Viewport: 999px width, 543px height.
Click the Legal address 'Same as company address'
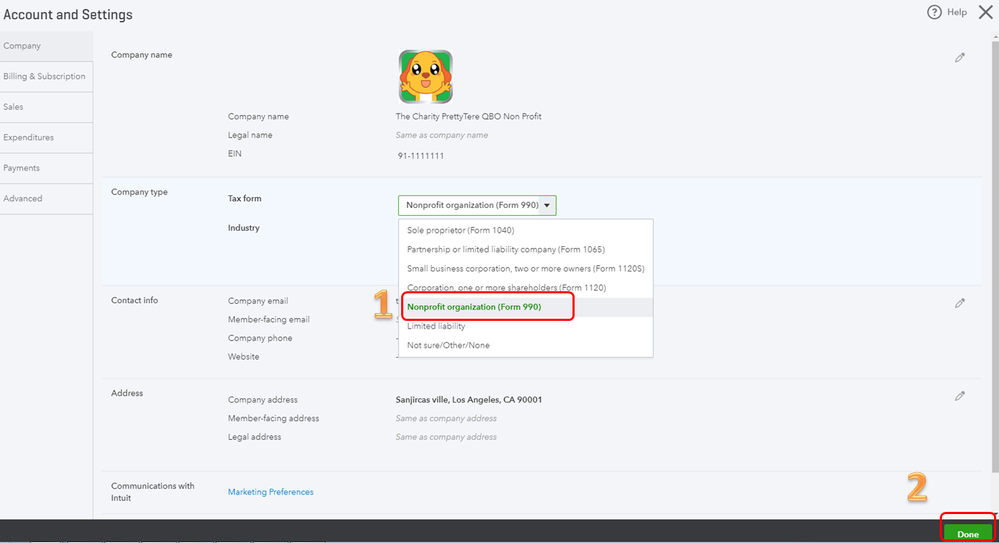click(446, 437)
